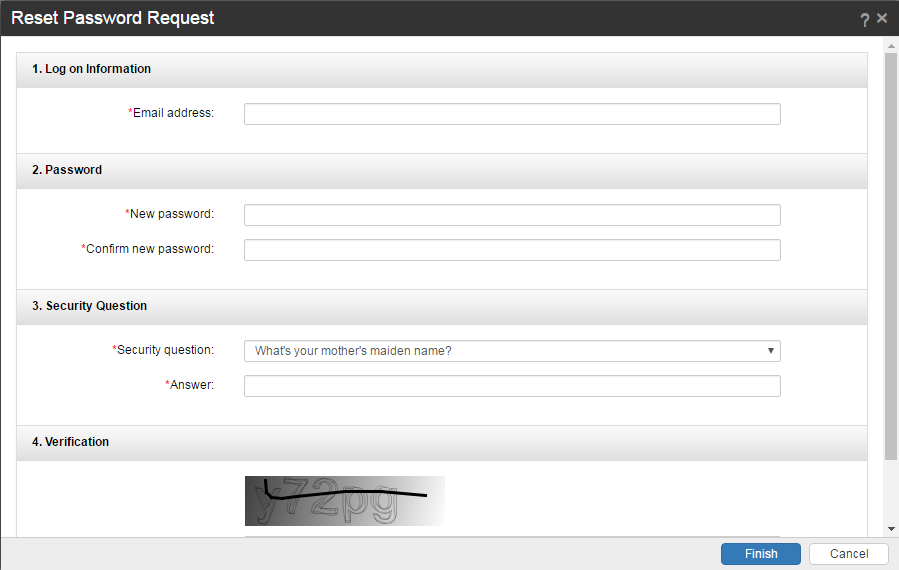Screen dimensions: 899x570
Task: Click the security Answer text box
Action: 512,386
